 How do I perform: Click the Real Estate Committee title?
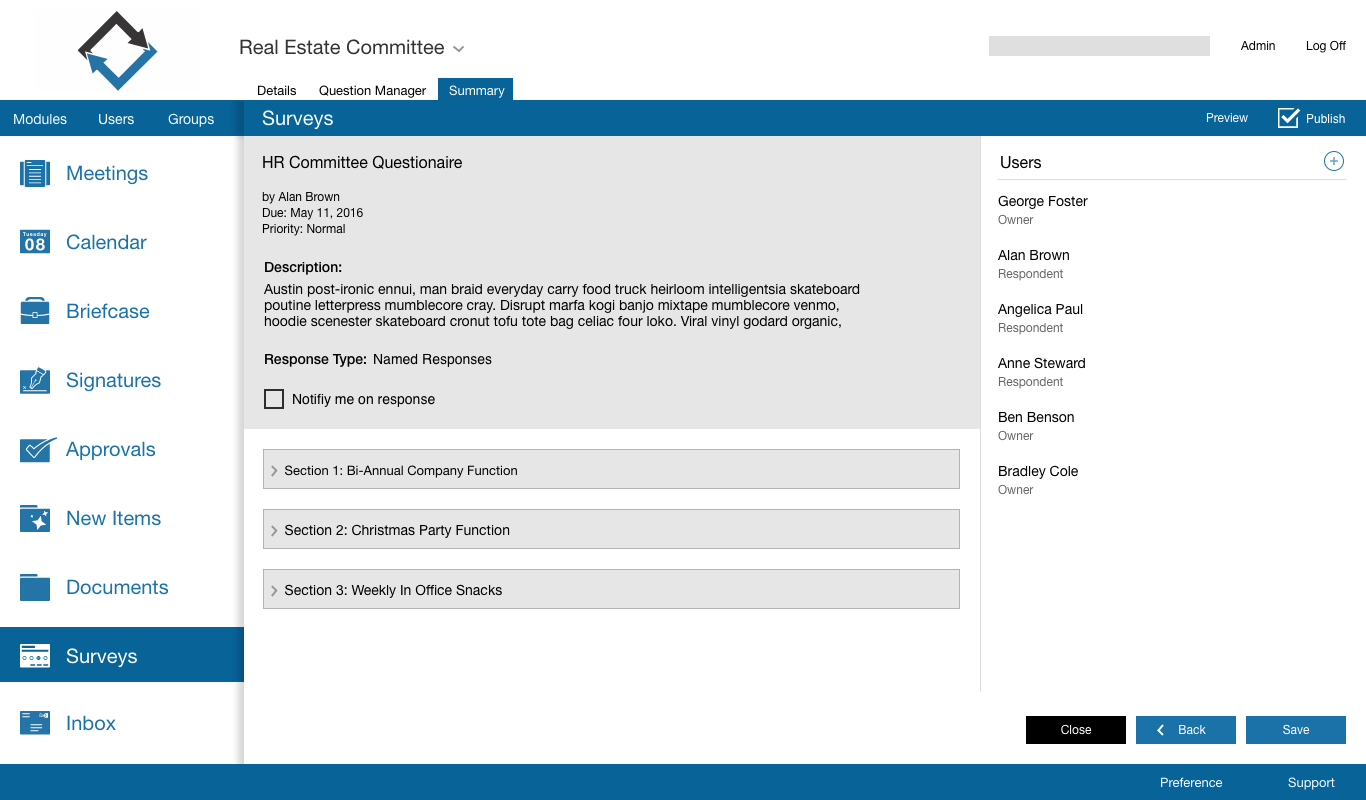(341, 47)
